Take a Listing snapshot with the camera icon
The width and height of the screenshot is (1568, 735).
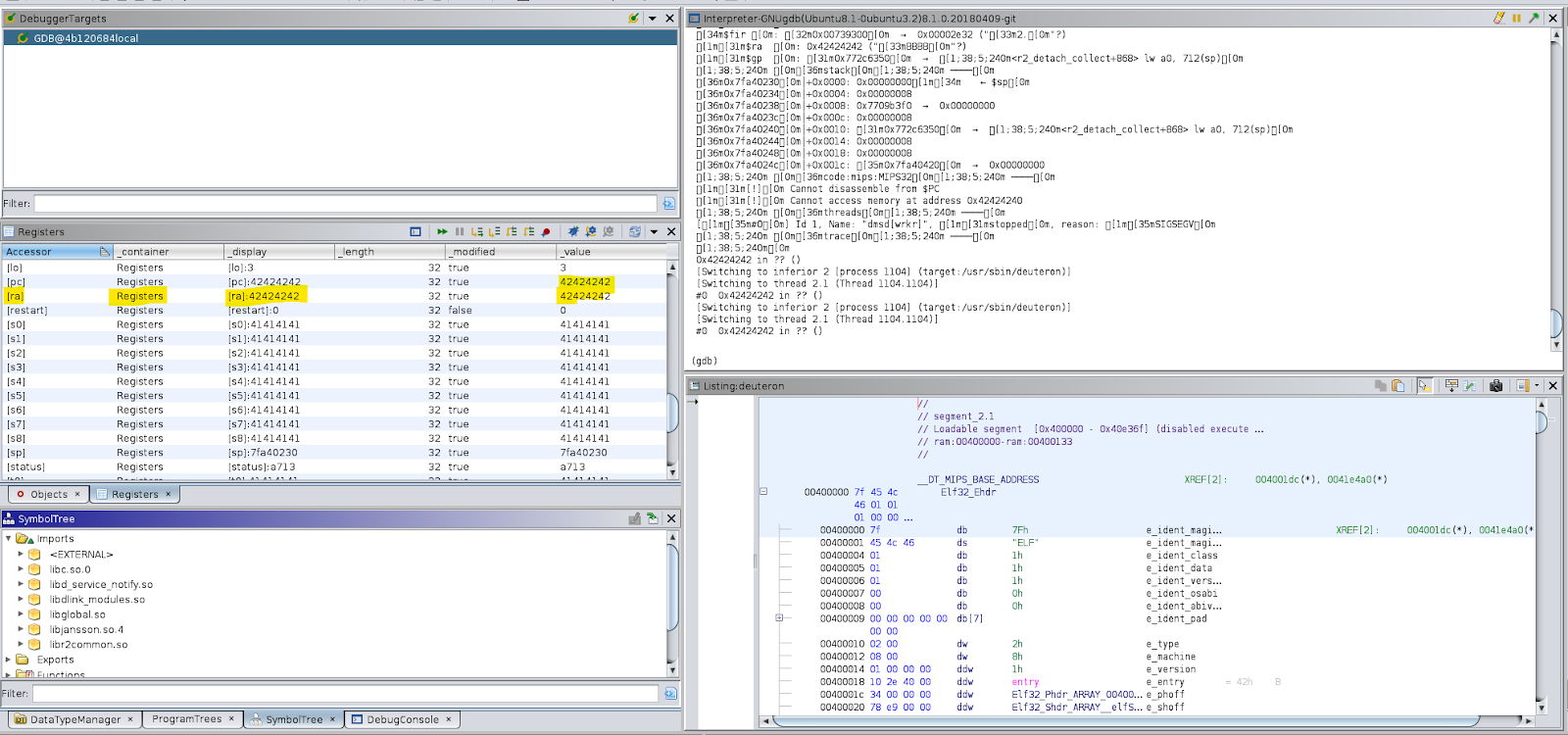[x=1495, y=386]
